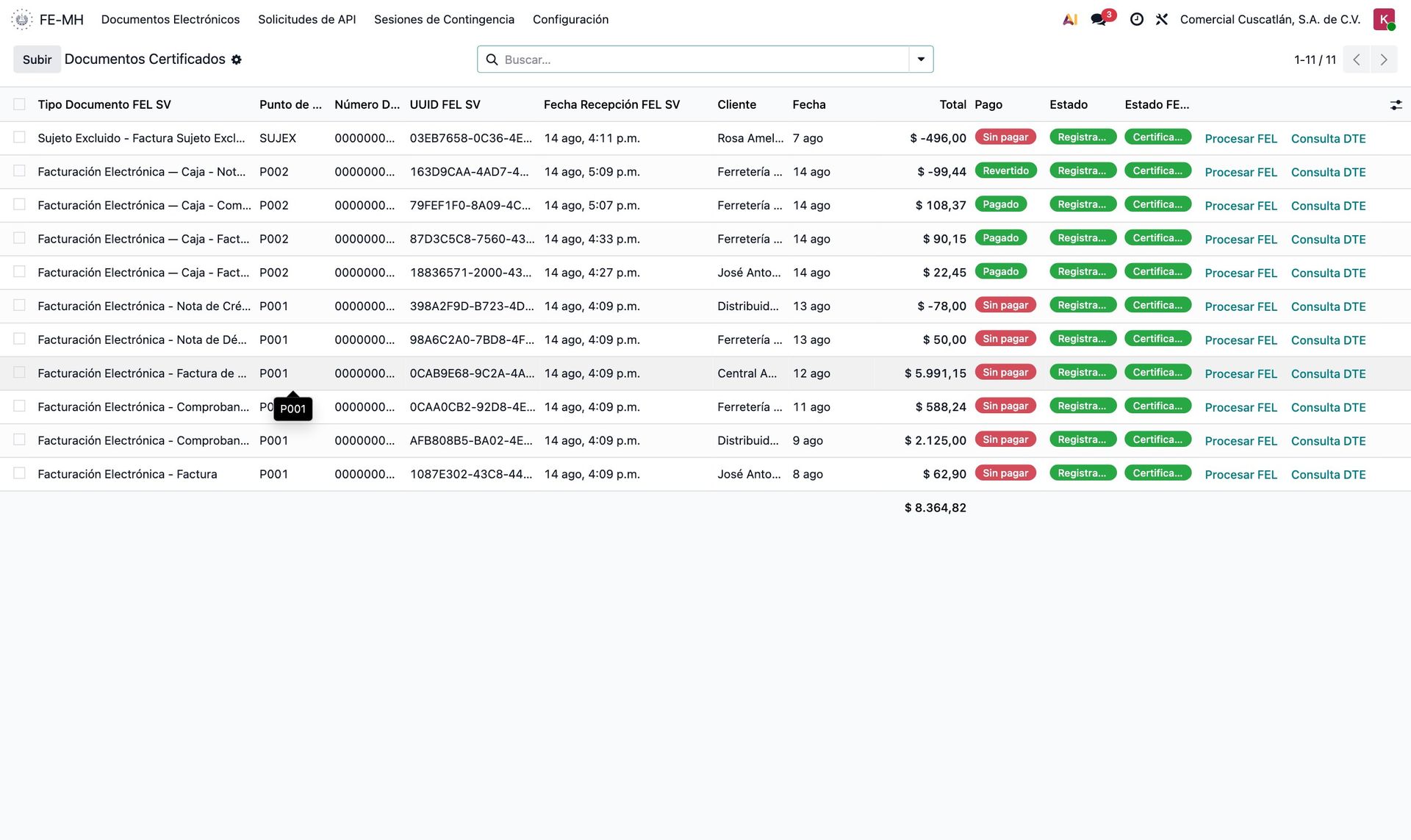Viewport: 1411px width, 840px height.
Task: Click Consulta DTE for $ 588,24 row
Action: click(1328, 407)
